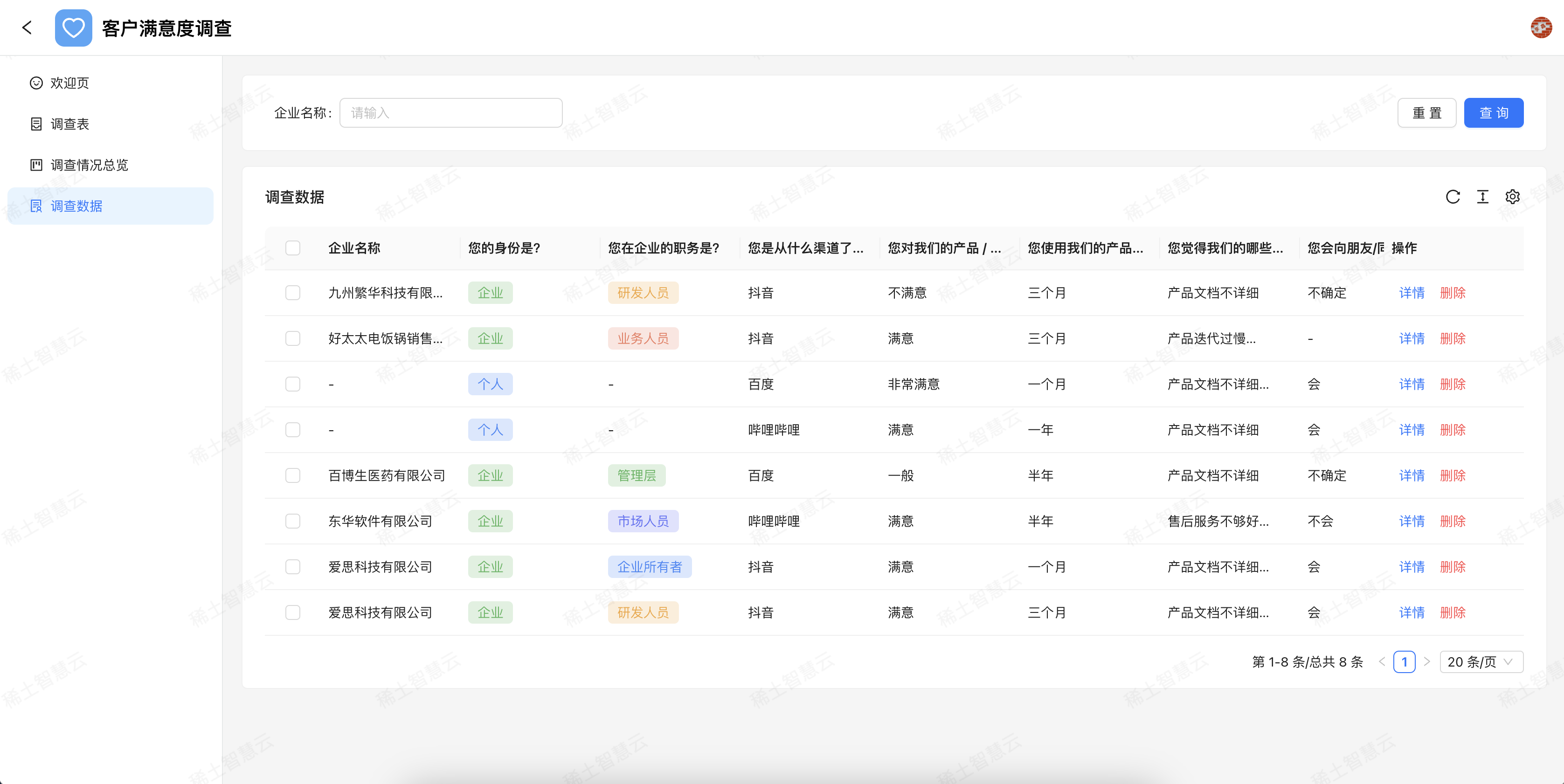
Task: Check the 九州繁华科技 row checkbox
Action: [293, 292]
